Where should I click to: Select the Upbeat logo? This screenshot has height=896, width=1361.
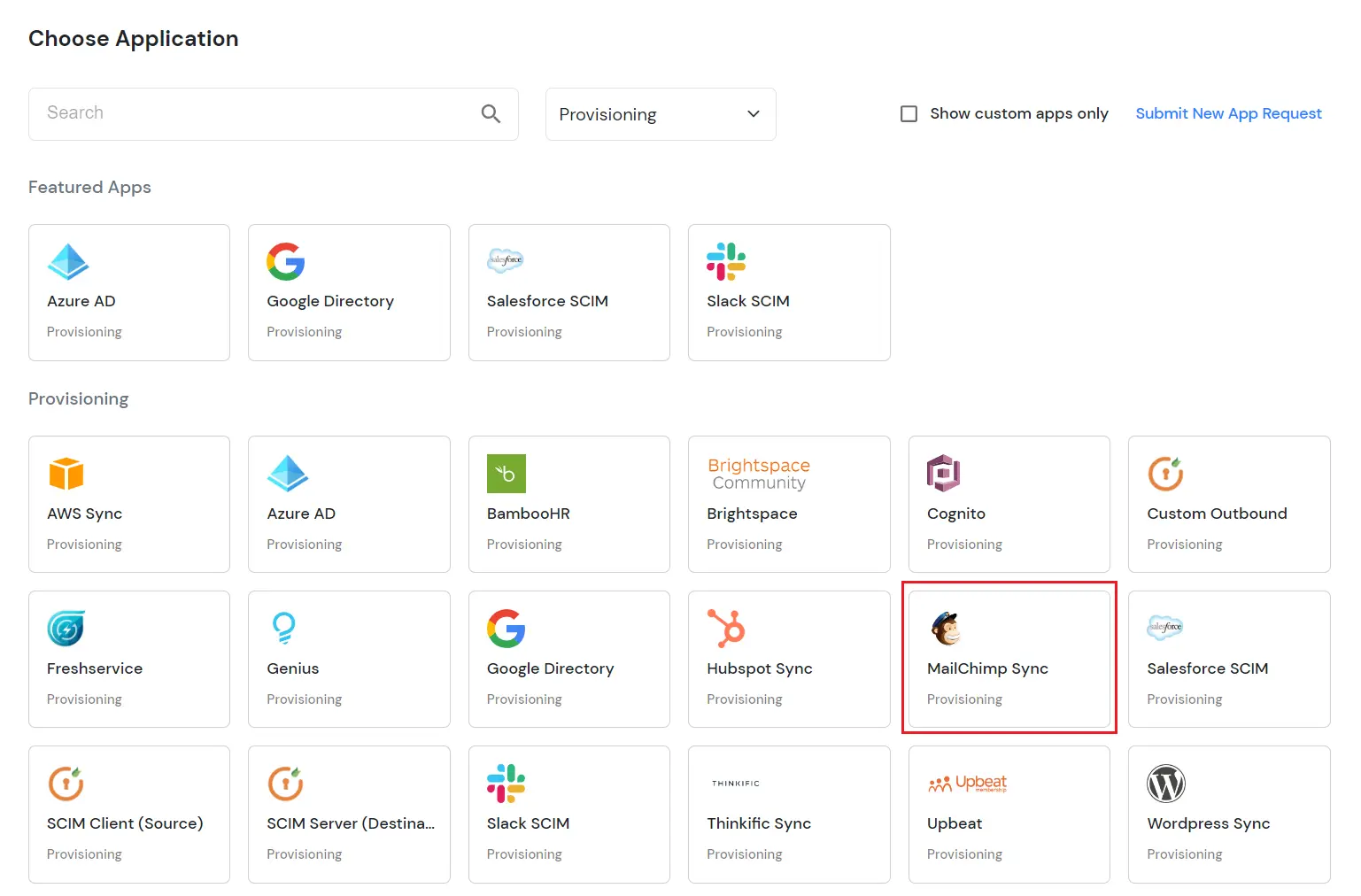pos(968,784)
